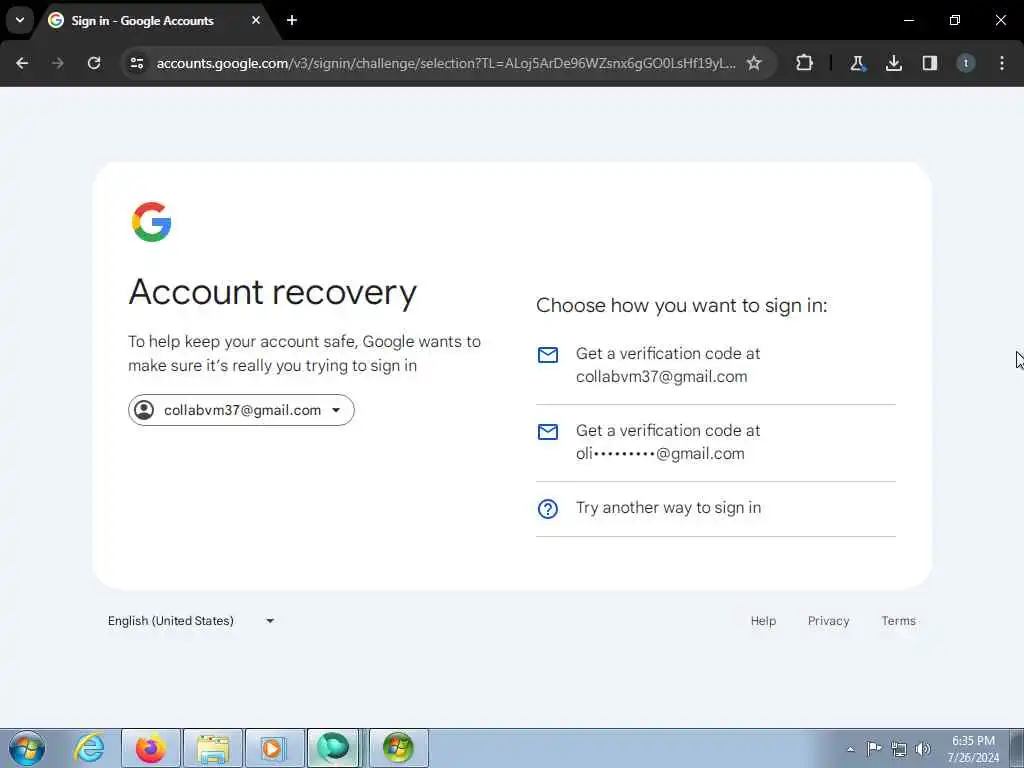
Task: Launch Internet Explorer from taskbar
Action: (x=89, y=748)
